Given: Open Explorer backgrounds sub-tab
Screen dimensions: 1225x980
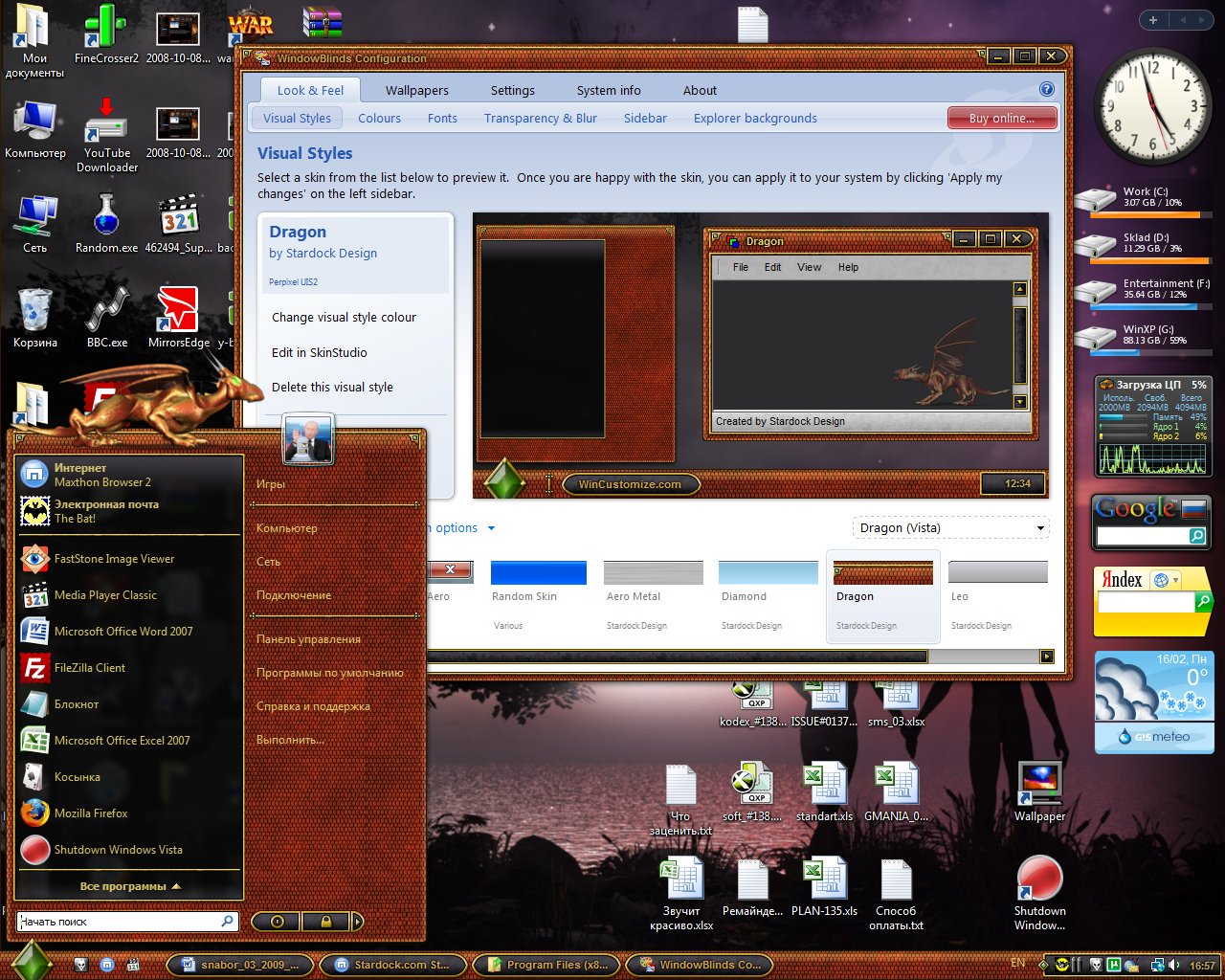Looking at the screenshot, I should (755, 118).
